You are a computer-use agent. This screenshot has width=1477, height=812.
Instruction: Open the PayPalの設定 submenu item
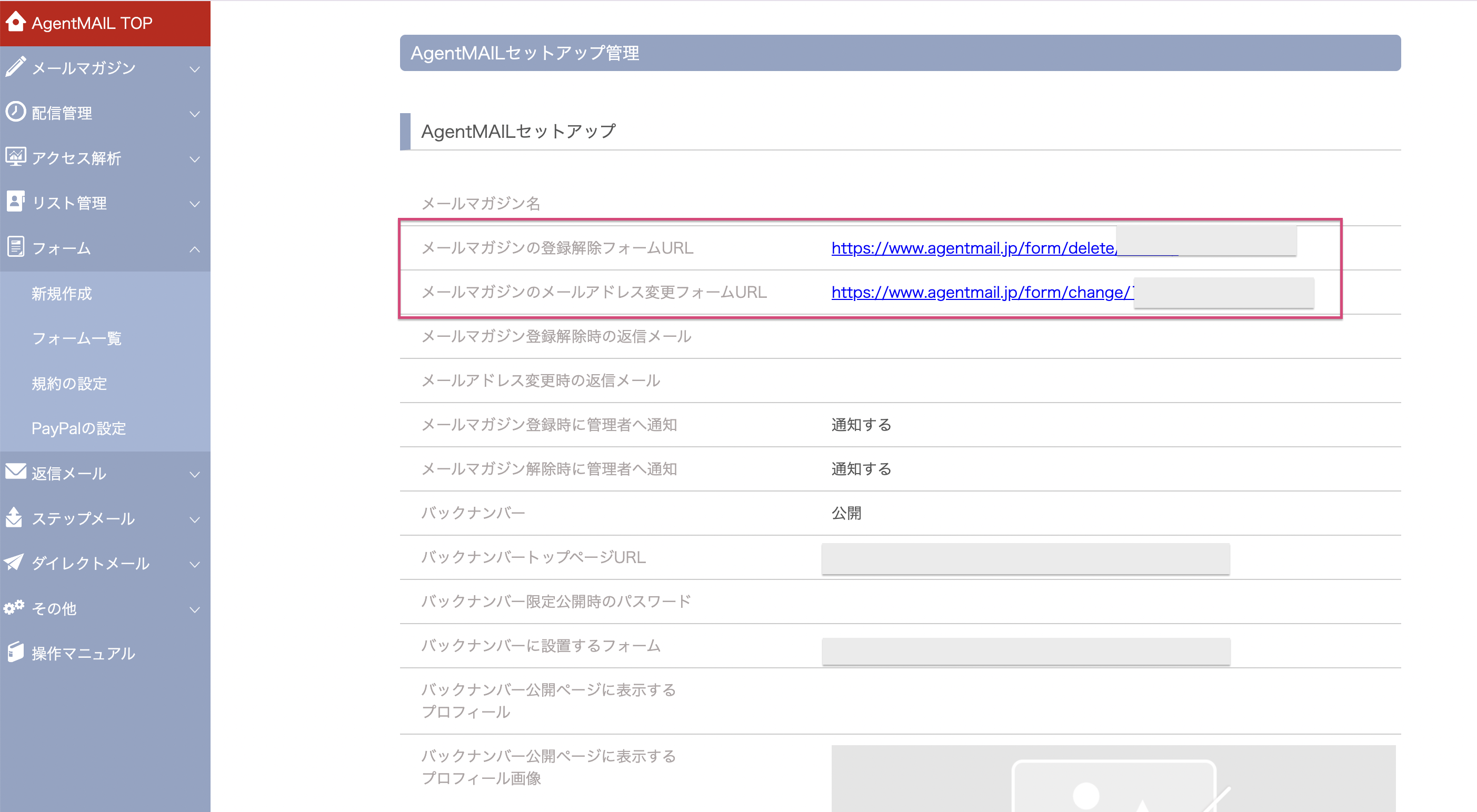78,428
